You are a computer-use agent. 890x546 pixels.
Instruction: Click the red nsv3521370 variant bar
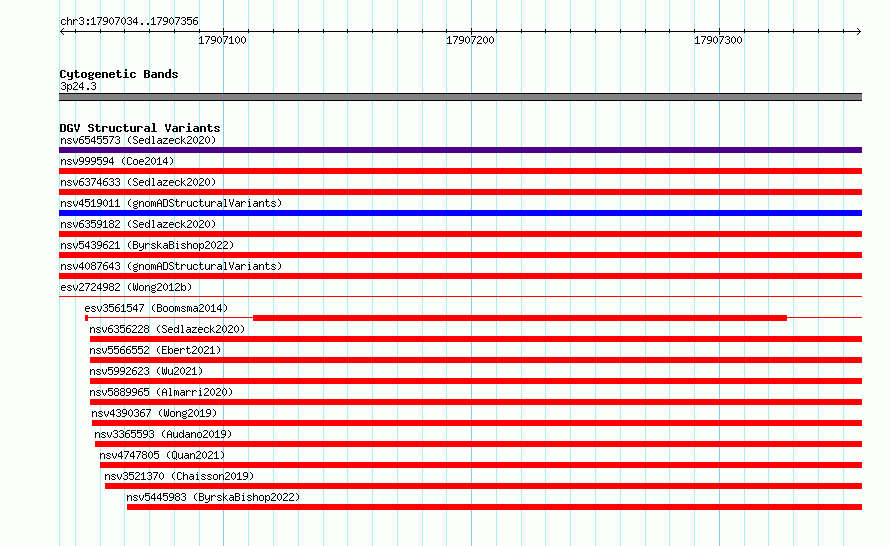484,486
